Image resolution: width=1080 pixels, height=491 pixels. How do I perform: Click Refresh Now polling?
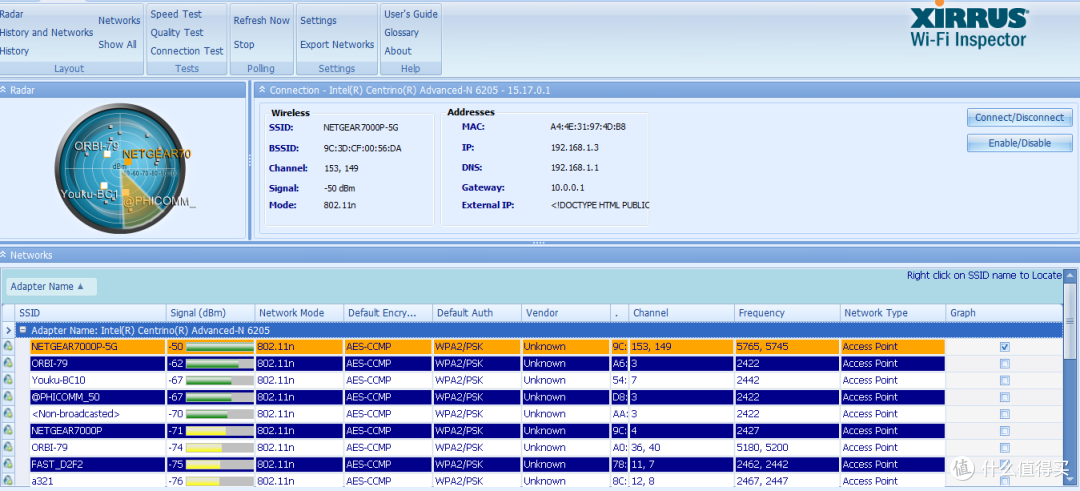pos(262,21)
